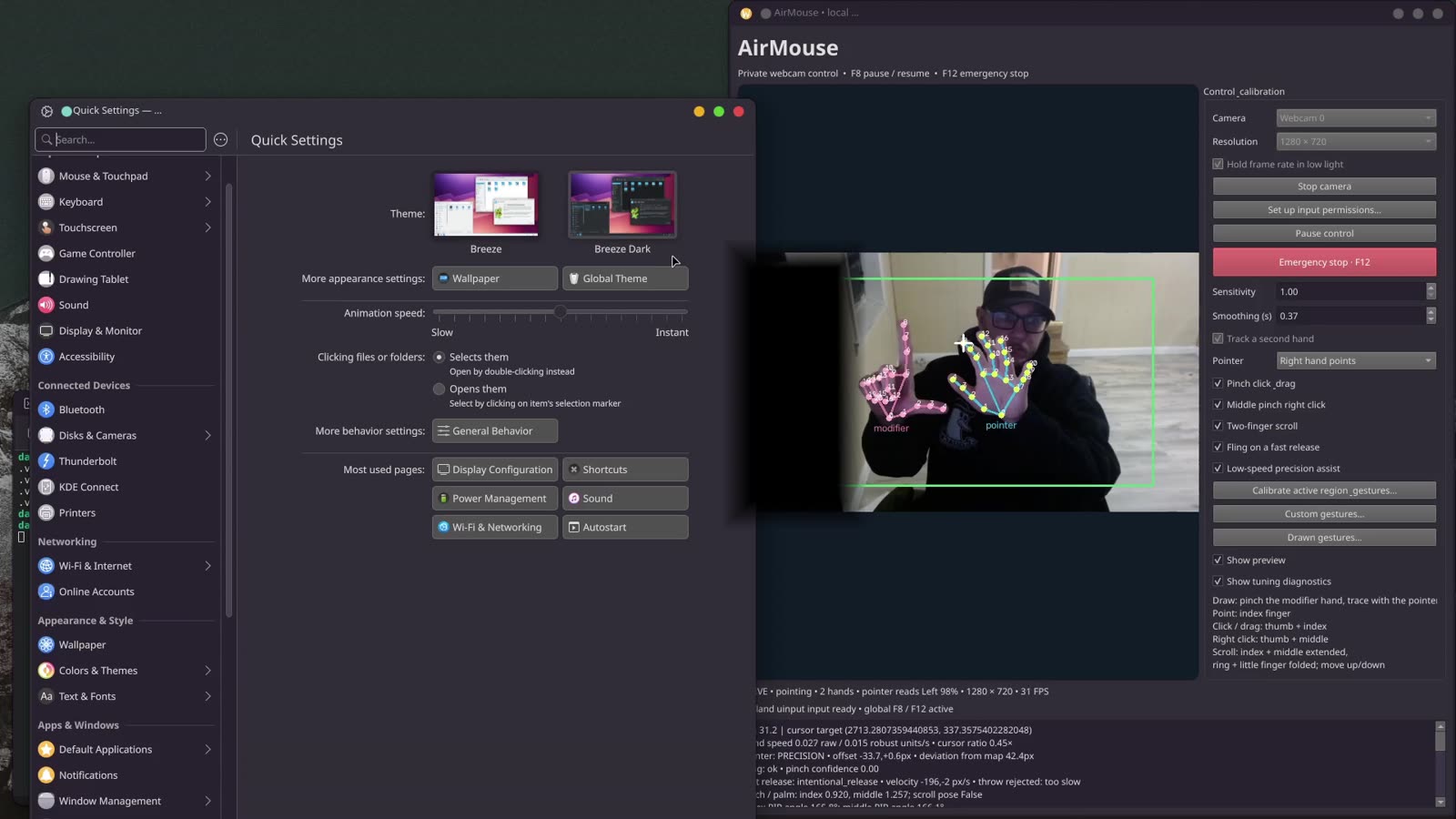
Task: Open the KDE Connect icon
Action: pyautogui.click(x=46, y=487)
